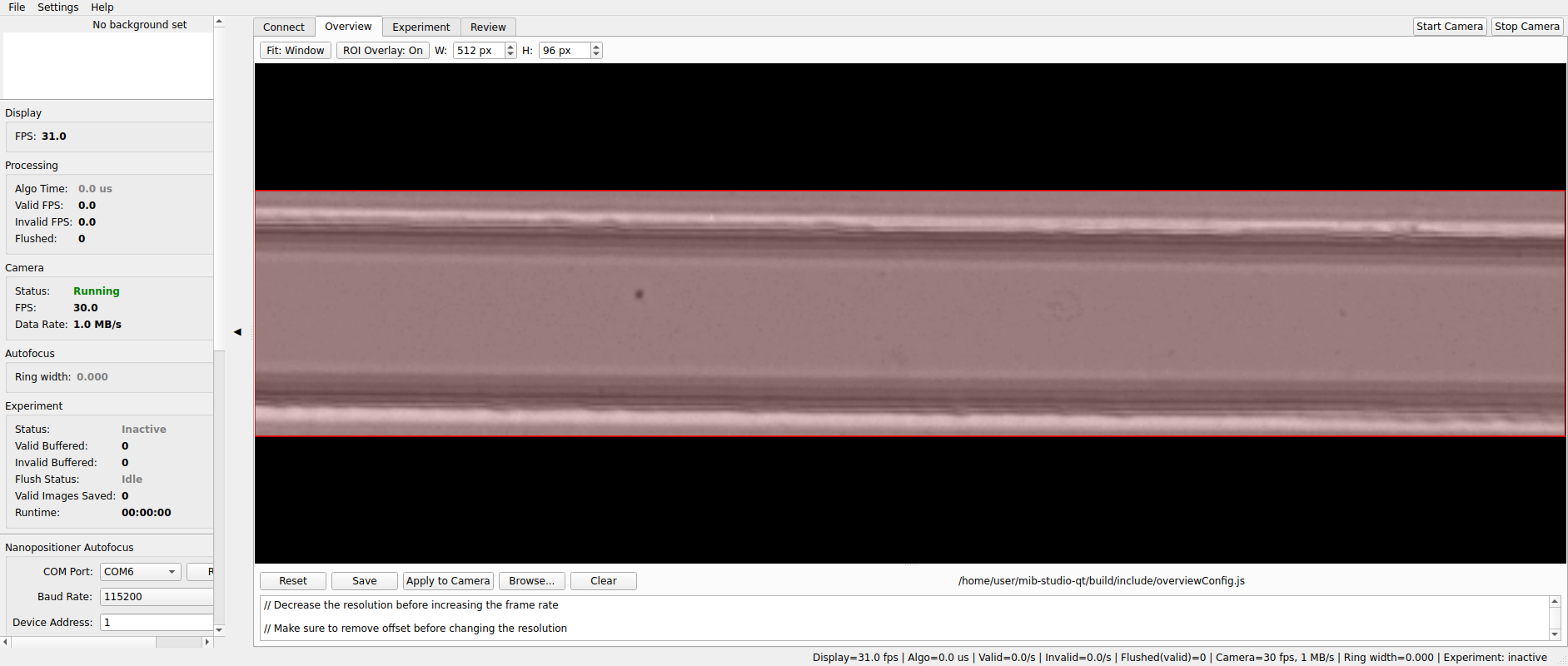Decrease the ROI height with the down arrow
Viewport: 1568px width, 666px height.
[x=596, y=54]
